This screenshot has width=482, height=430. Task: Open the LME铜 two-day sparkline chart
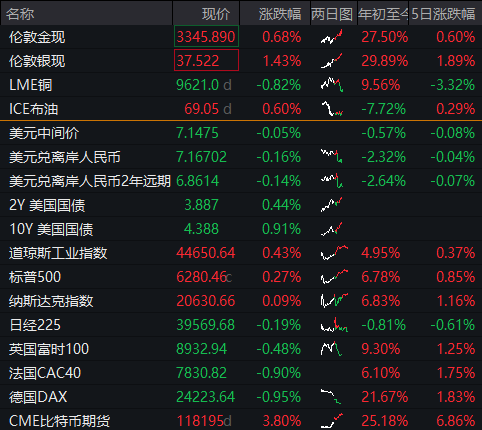coord(332,85)
